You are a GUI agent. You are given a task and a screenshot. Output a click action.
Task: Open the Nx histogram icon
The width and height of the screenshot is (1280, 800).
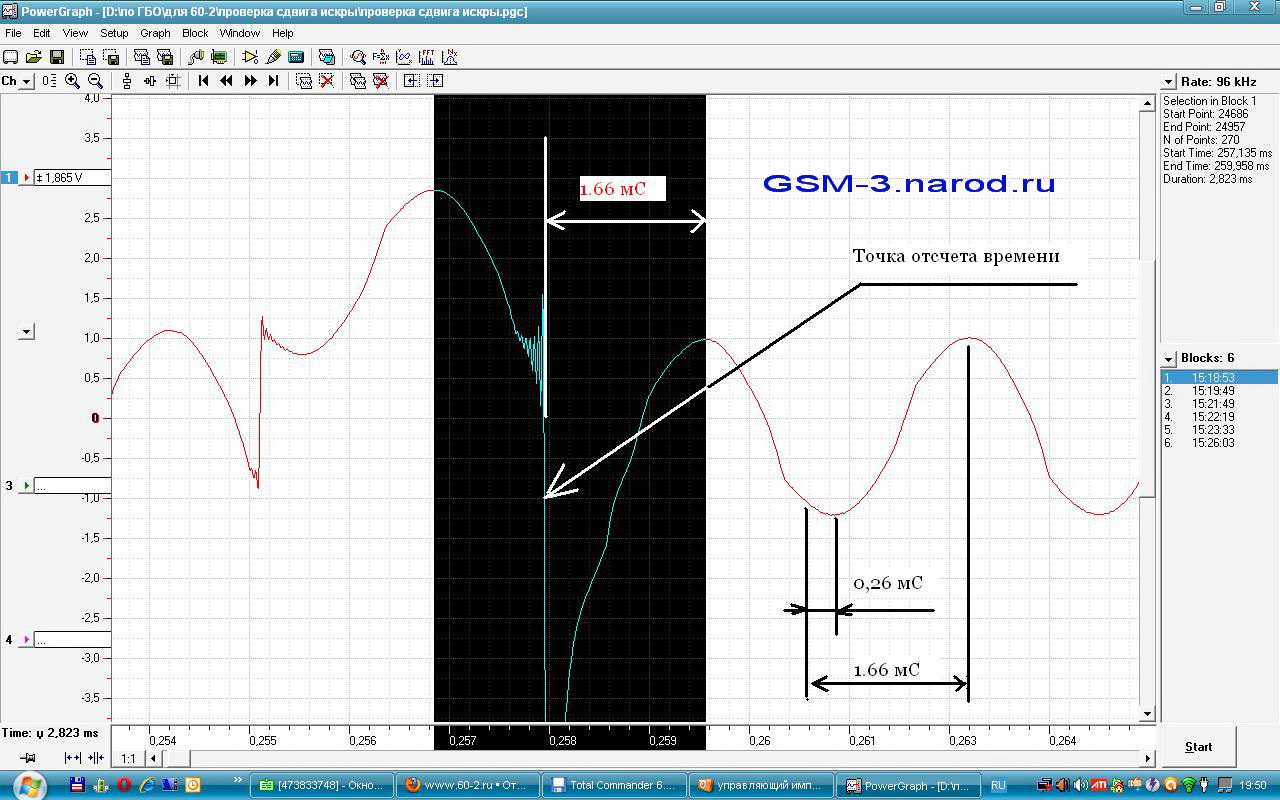(x=450, y=57)
